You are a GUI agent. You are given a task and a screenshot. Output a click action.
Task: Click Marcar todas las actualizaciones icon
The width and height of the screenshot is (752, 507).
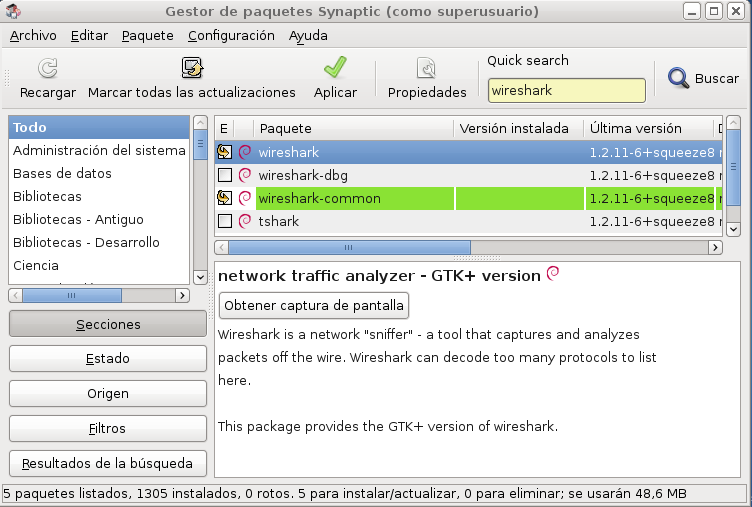pyautogui.click(x=192, y=68)
